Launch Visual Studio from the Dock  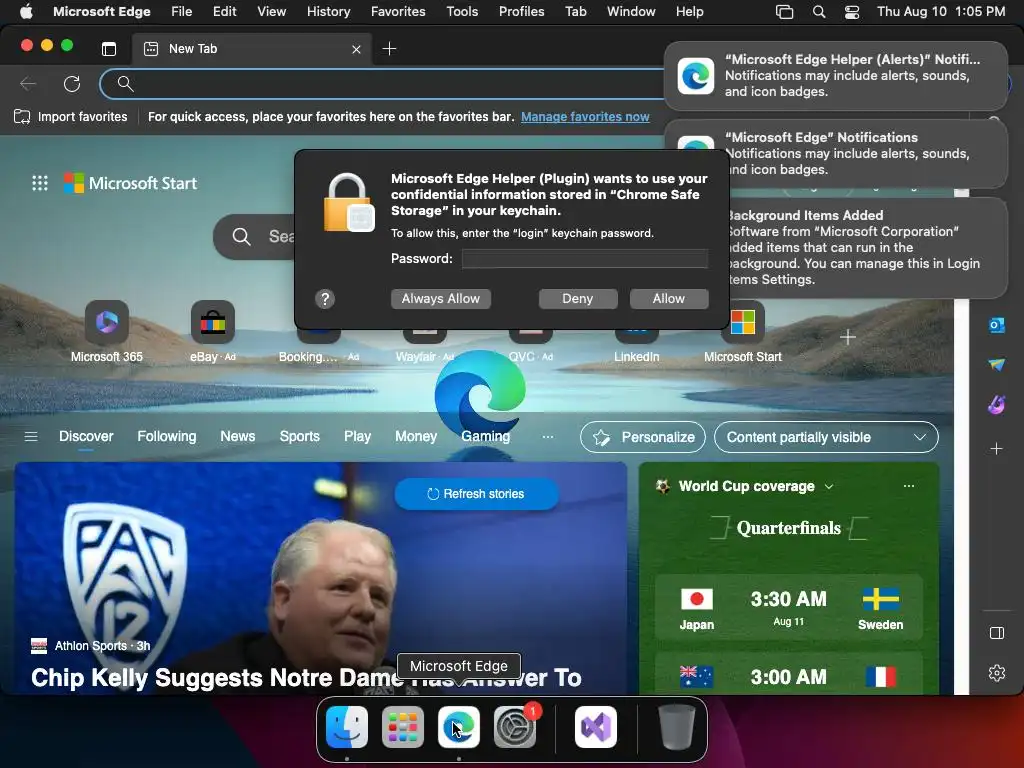click(x=596, y=727)
